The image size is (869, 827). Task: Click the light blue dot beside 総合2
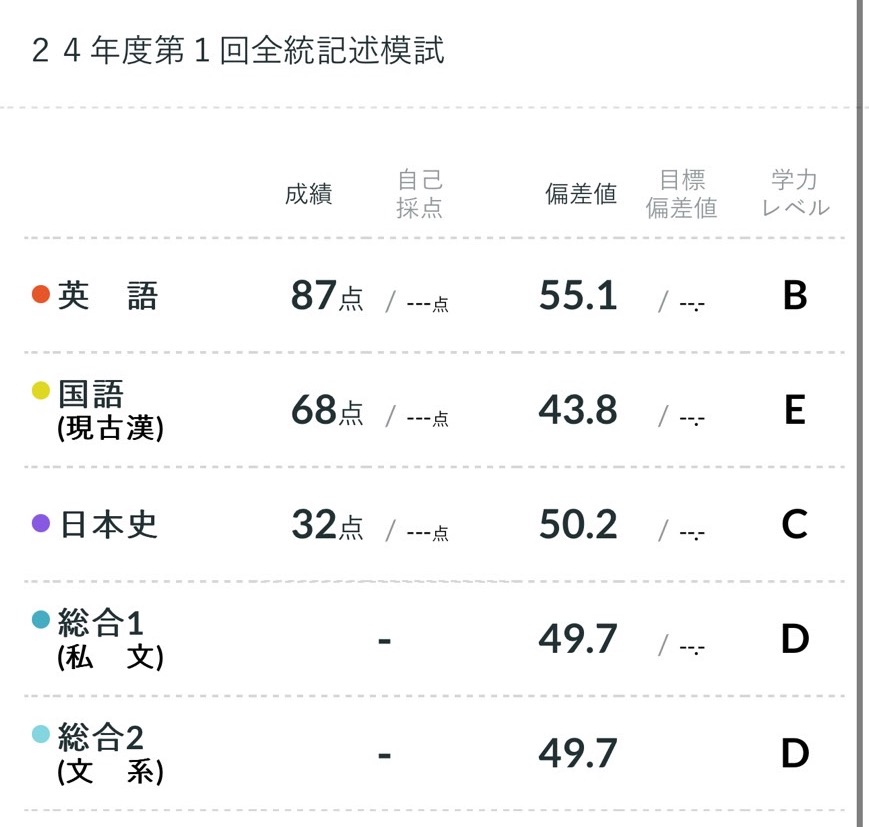click(41, 734)
